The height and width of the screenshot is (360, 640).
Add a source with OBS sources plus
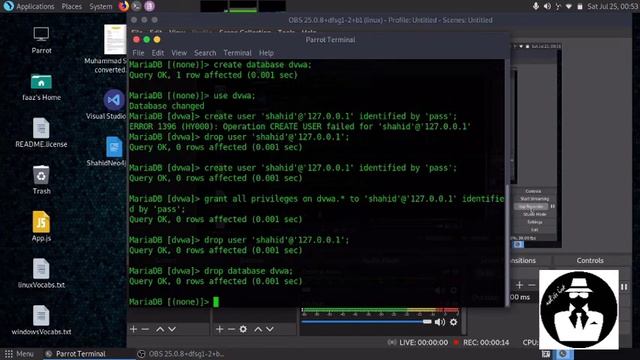220,329
